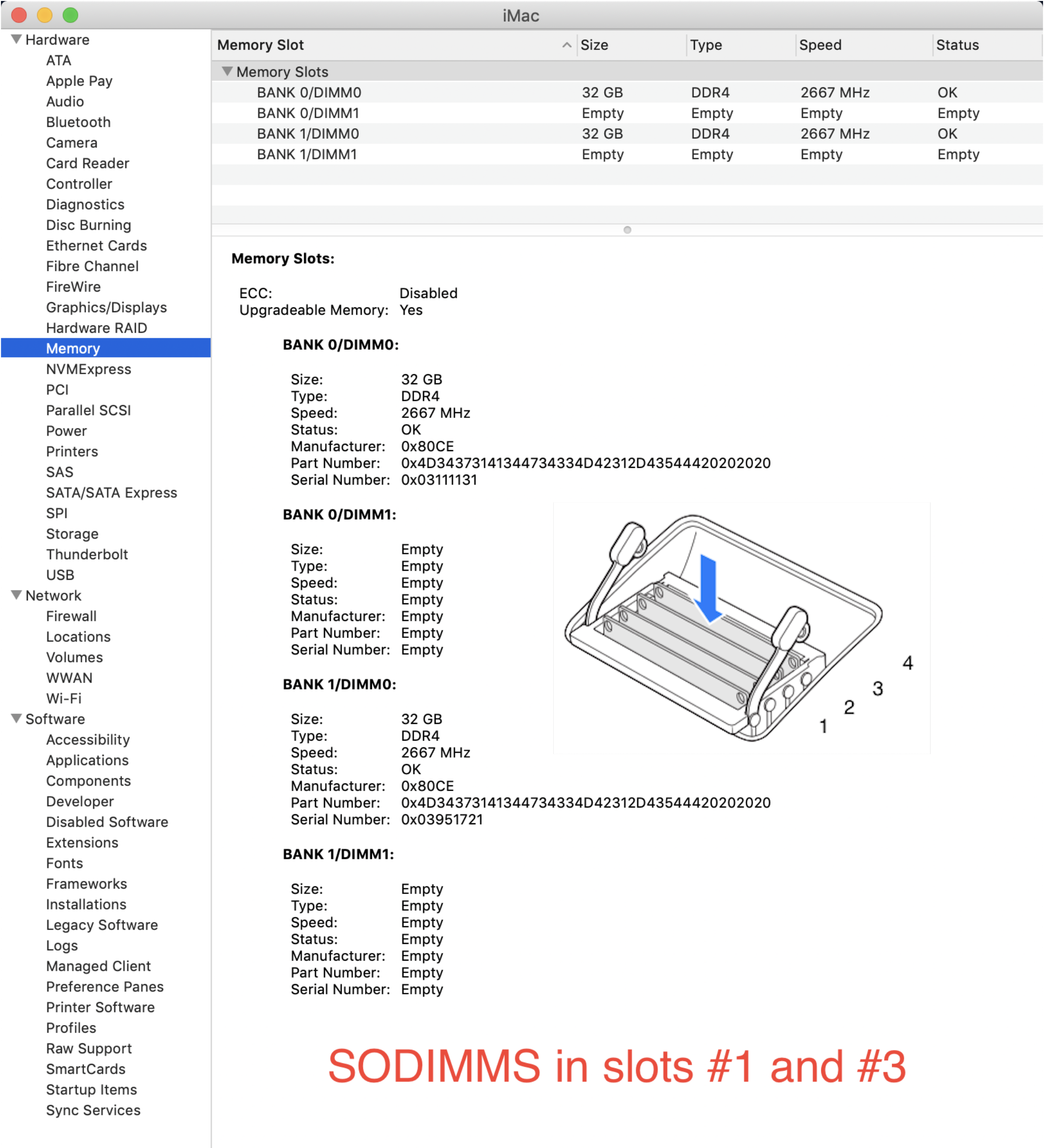
Task: Click the green zoom window button
Action: tap(70, 15)
